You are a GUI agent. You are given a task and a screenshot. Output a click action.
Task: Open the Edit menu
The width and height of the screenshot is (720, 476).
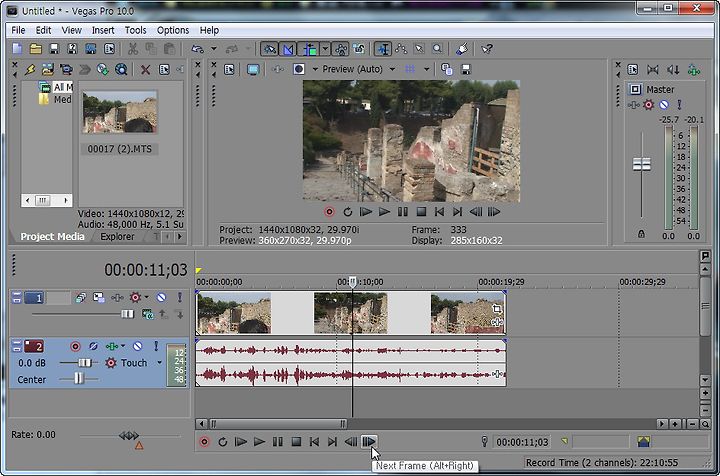43,30
